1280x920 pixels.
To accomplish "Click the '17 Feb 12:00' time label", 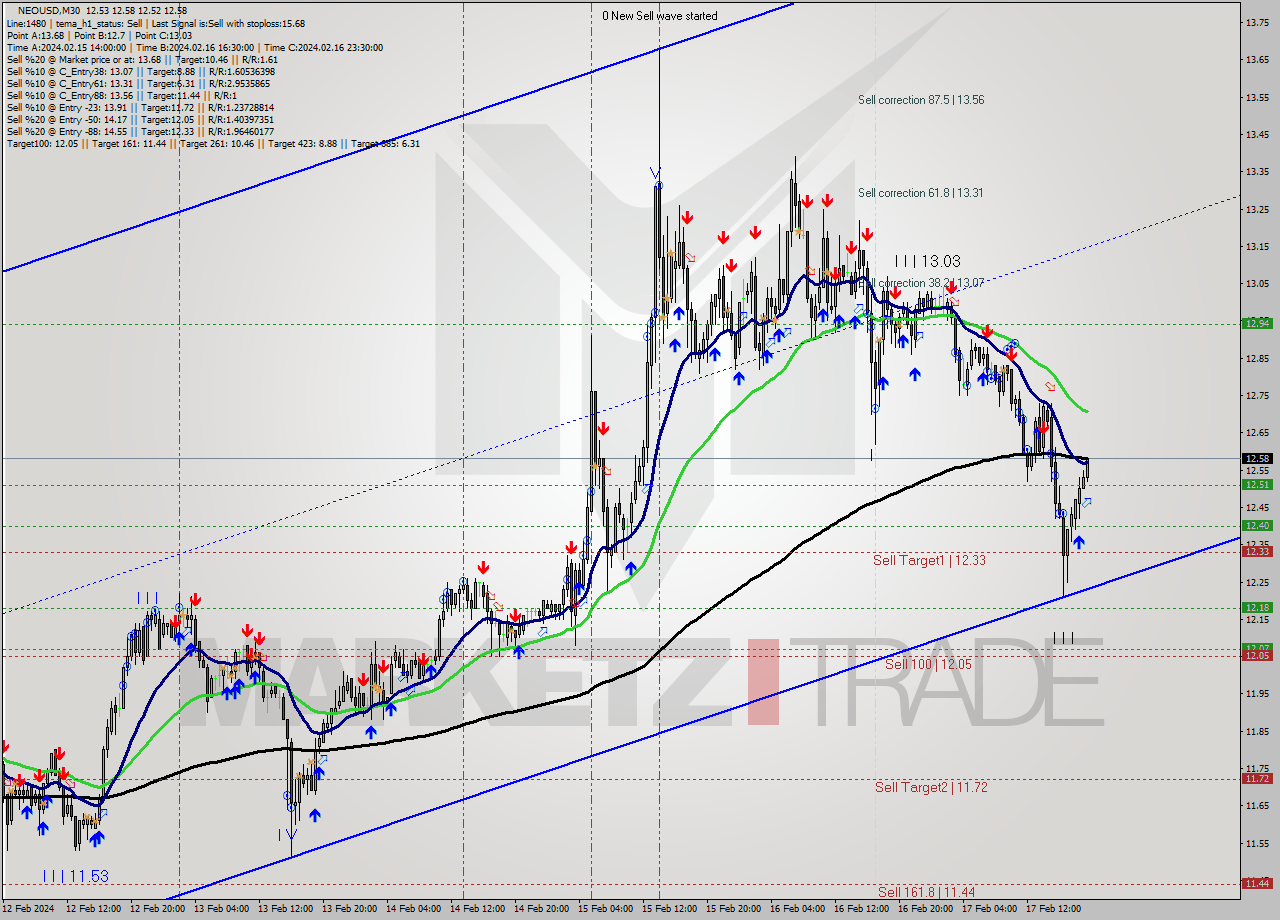I will click(1053, 909).
